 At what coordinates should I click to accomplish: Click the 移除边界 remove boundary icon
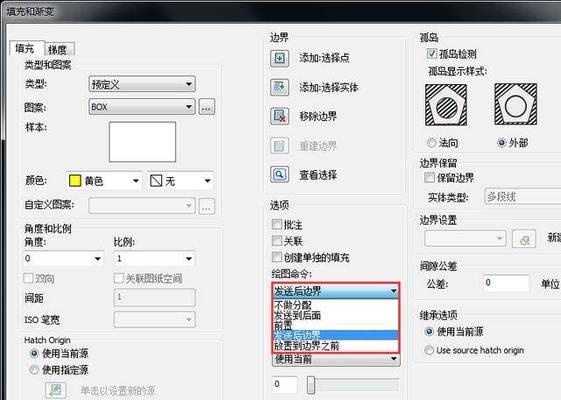tap(279, 116)
